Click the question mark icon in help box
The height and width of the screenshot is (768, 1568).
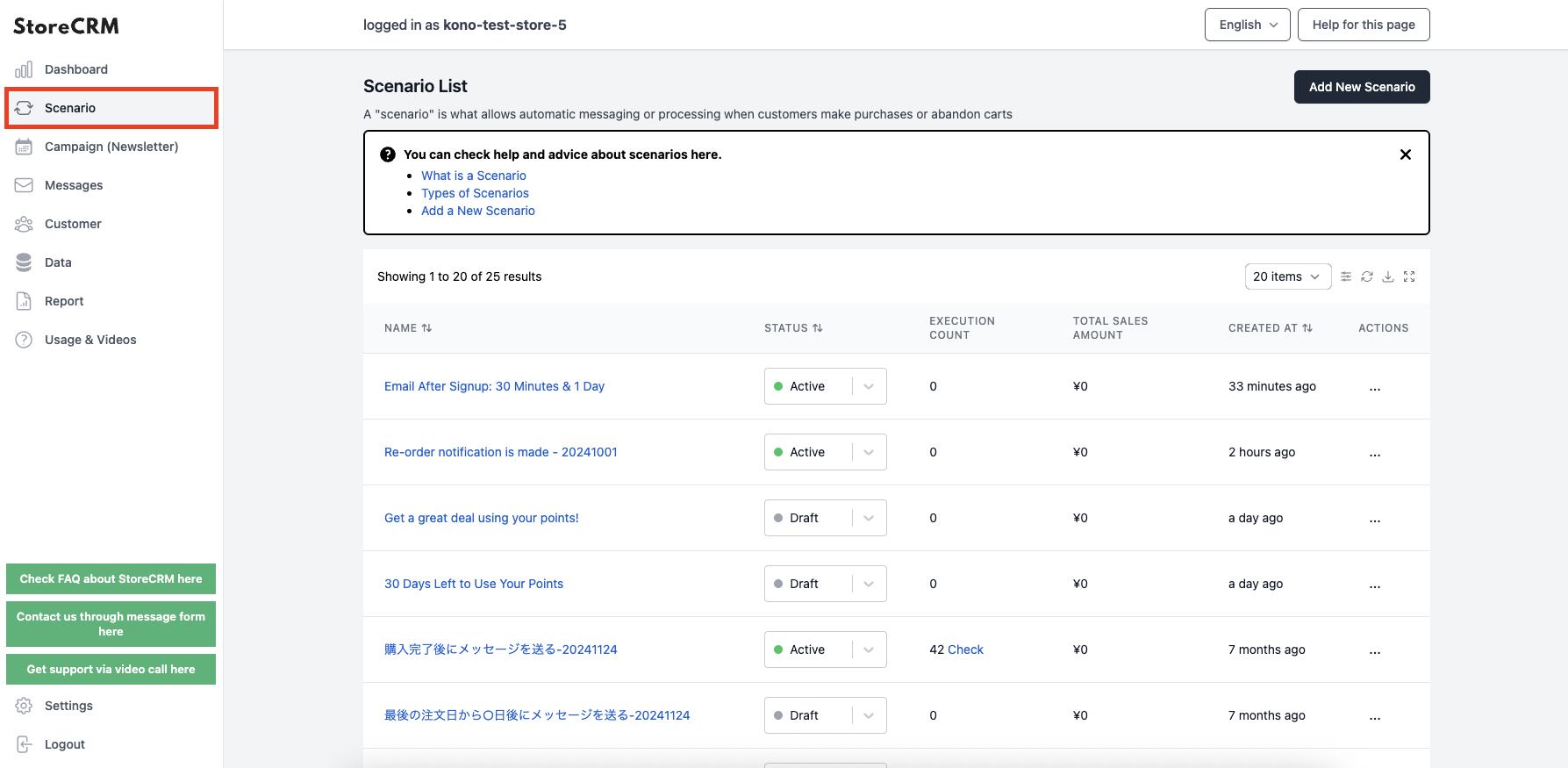pos(388,154)
